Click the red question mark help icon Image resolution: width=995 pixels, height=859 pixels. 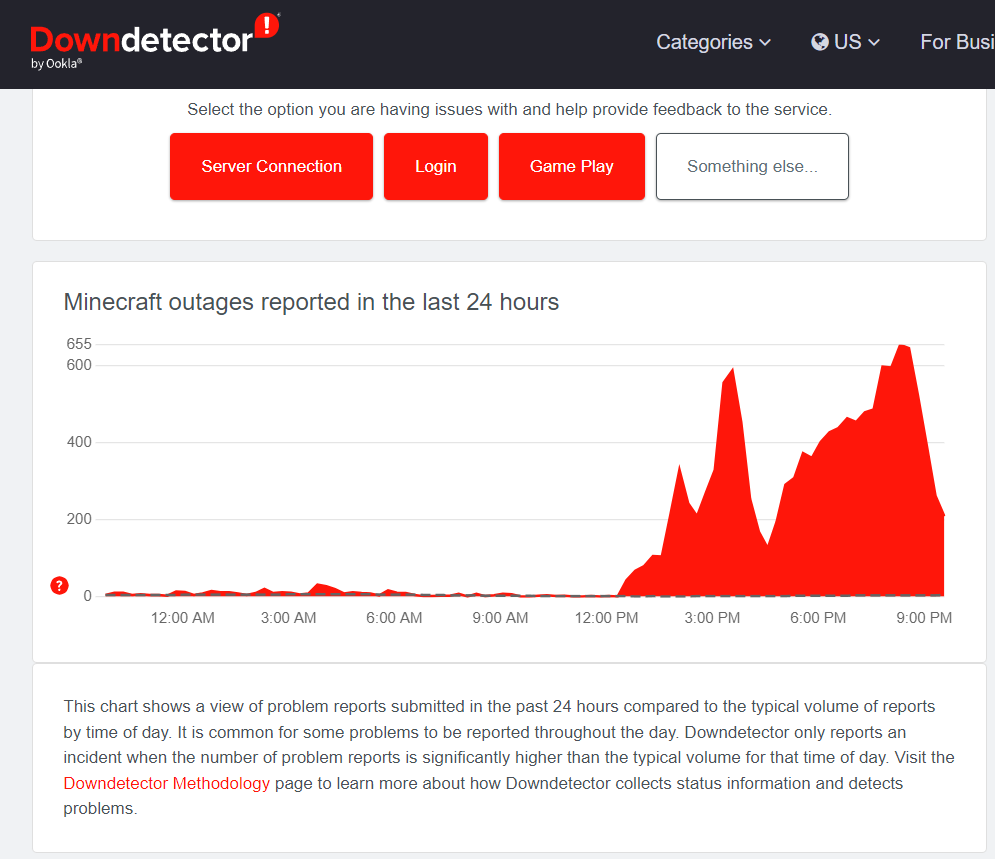(x=59, y=586)
